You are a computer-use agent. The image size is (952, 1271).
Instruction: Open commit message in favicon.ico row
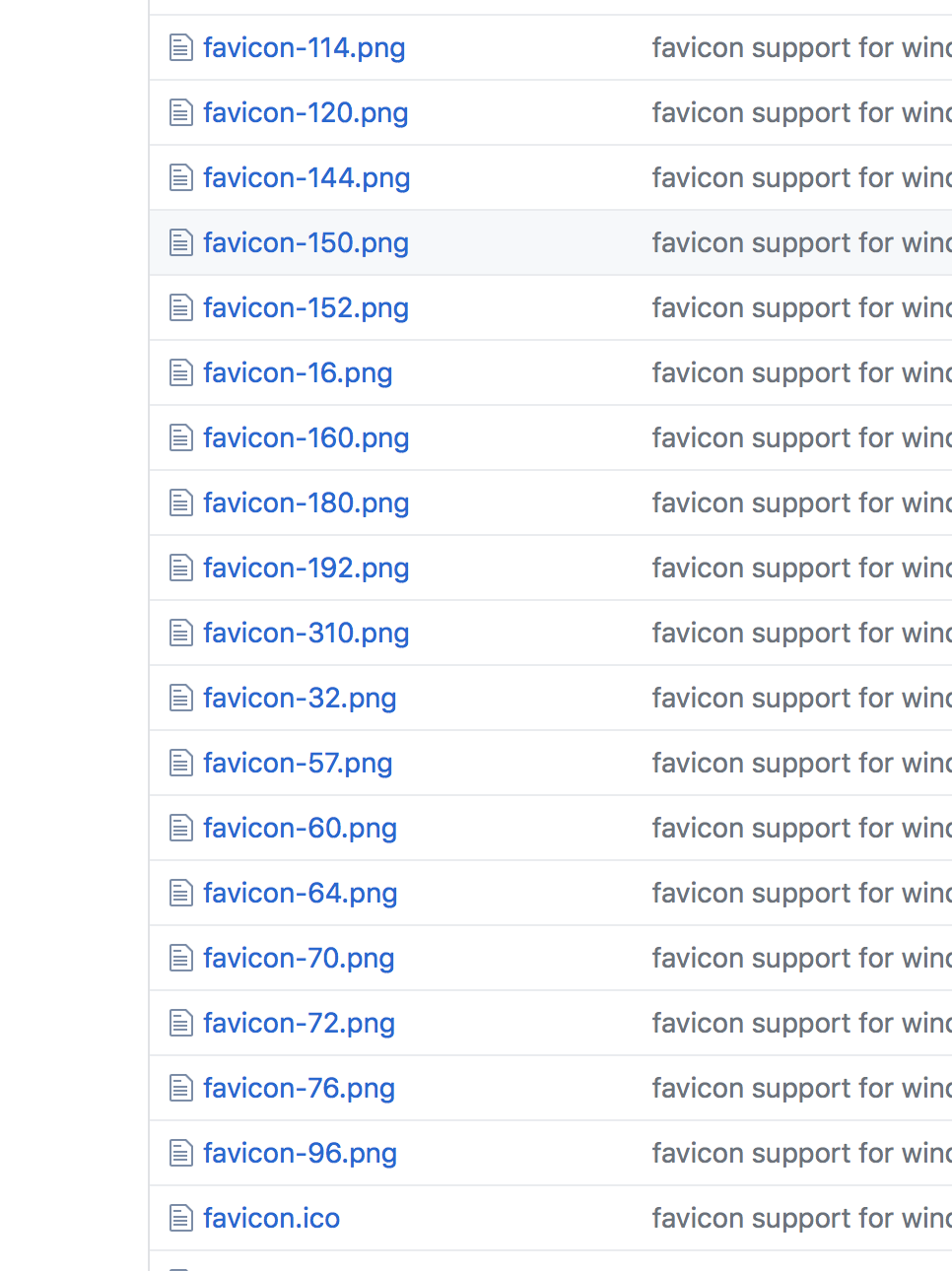(x=801, y=1218)
